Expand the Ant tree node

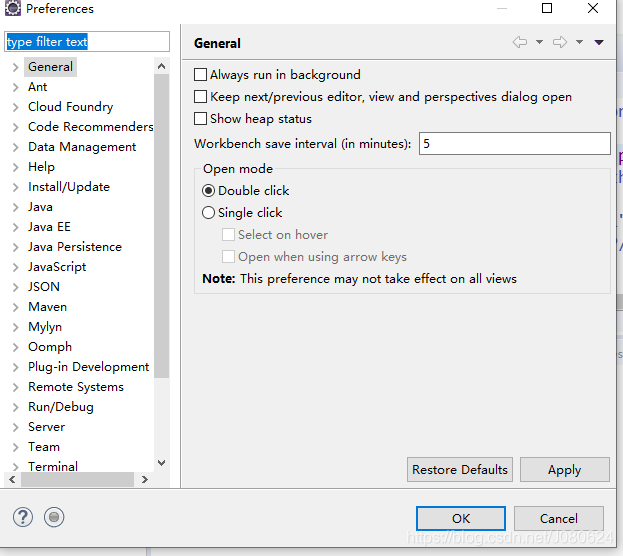point(15,87)
